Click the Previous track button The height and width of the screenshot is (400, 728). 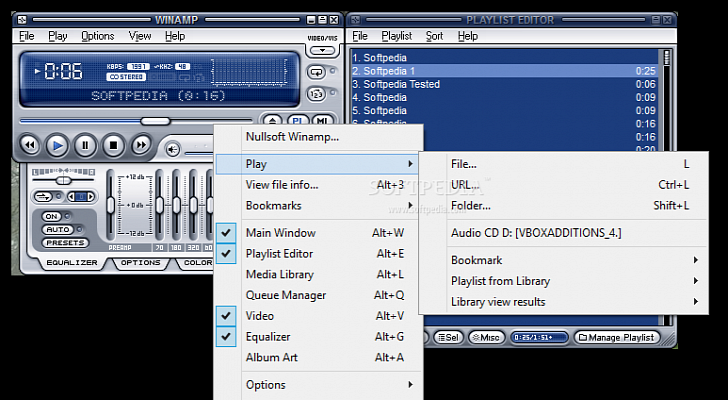(x=30, y=145)
